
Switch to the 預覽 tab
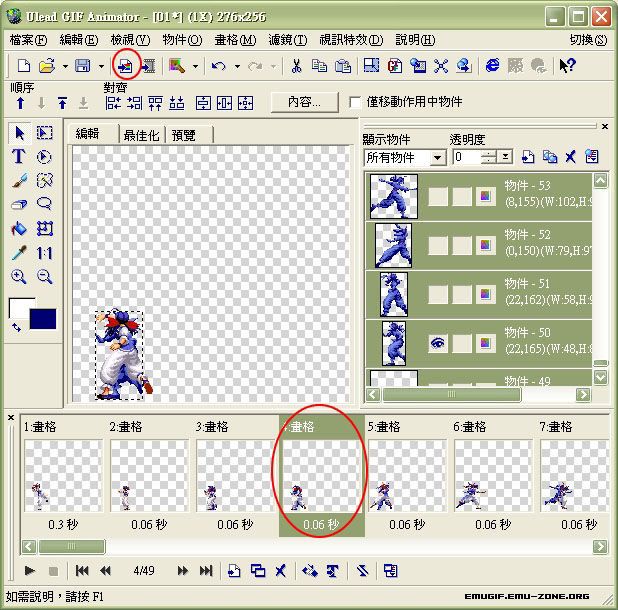(x=189, y=135)
